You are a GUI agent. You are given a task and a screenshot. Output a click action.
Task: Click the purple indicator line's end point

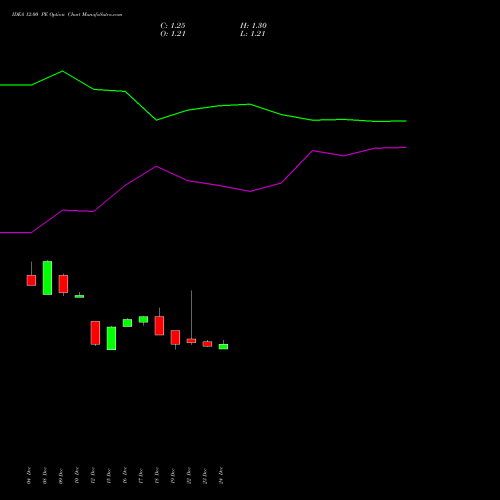406,147
